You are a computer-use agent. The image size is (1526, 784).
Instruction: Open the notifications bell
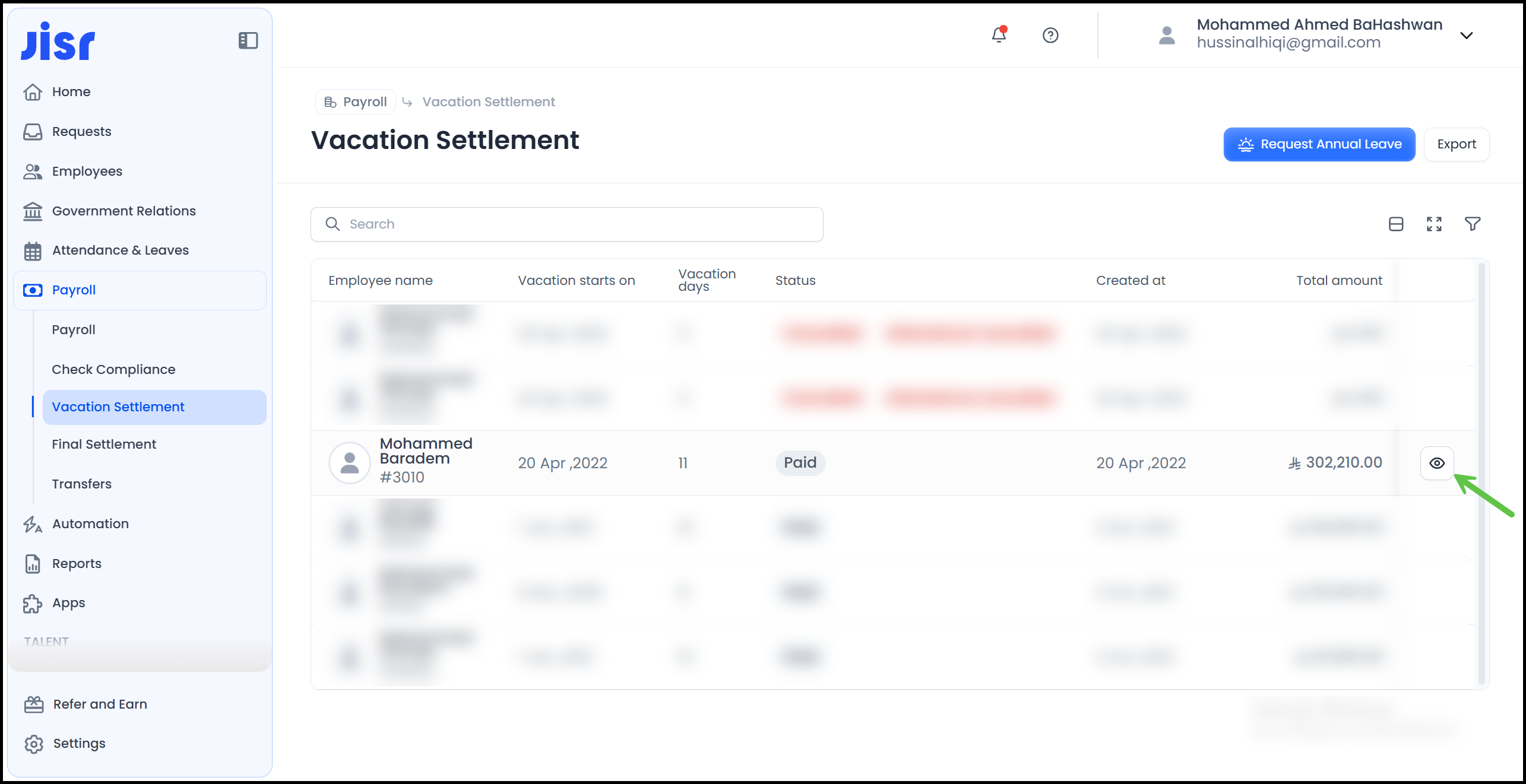[x=999, y=36]
